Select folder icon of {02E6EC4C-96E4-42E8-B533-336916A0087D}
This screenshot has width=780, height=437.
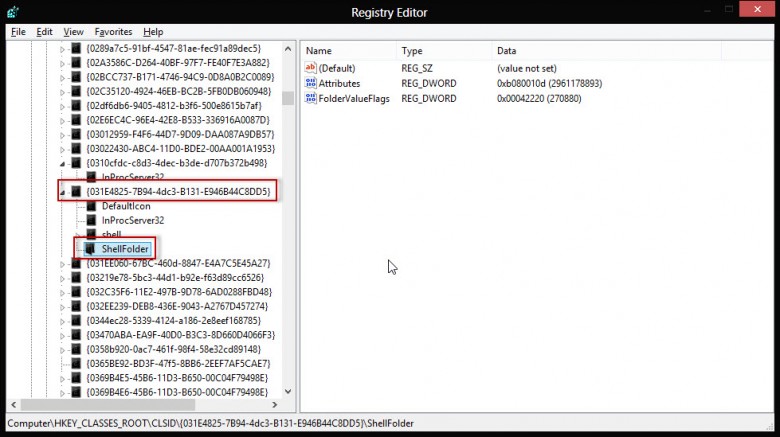(x=76, y=120)
